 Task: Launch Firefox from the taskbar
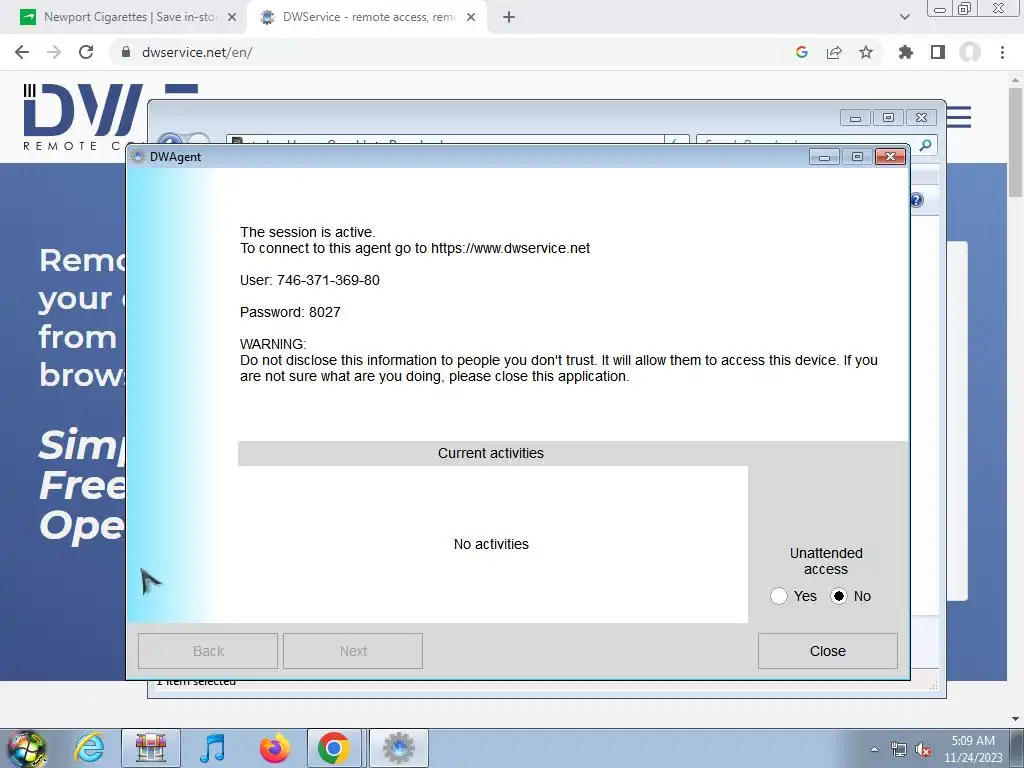274,748
